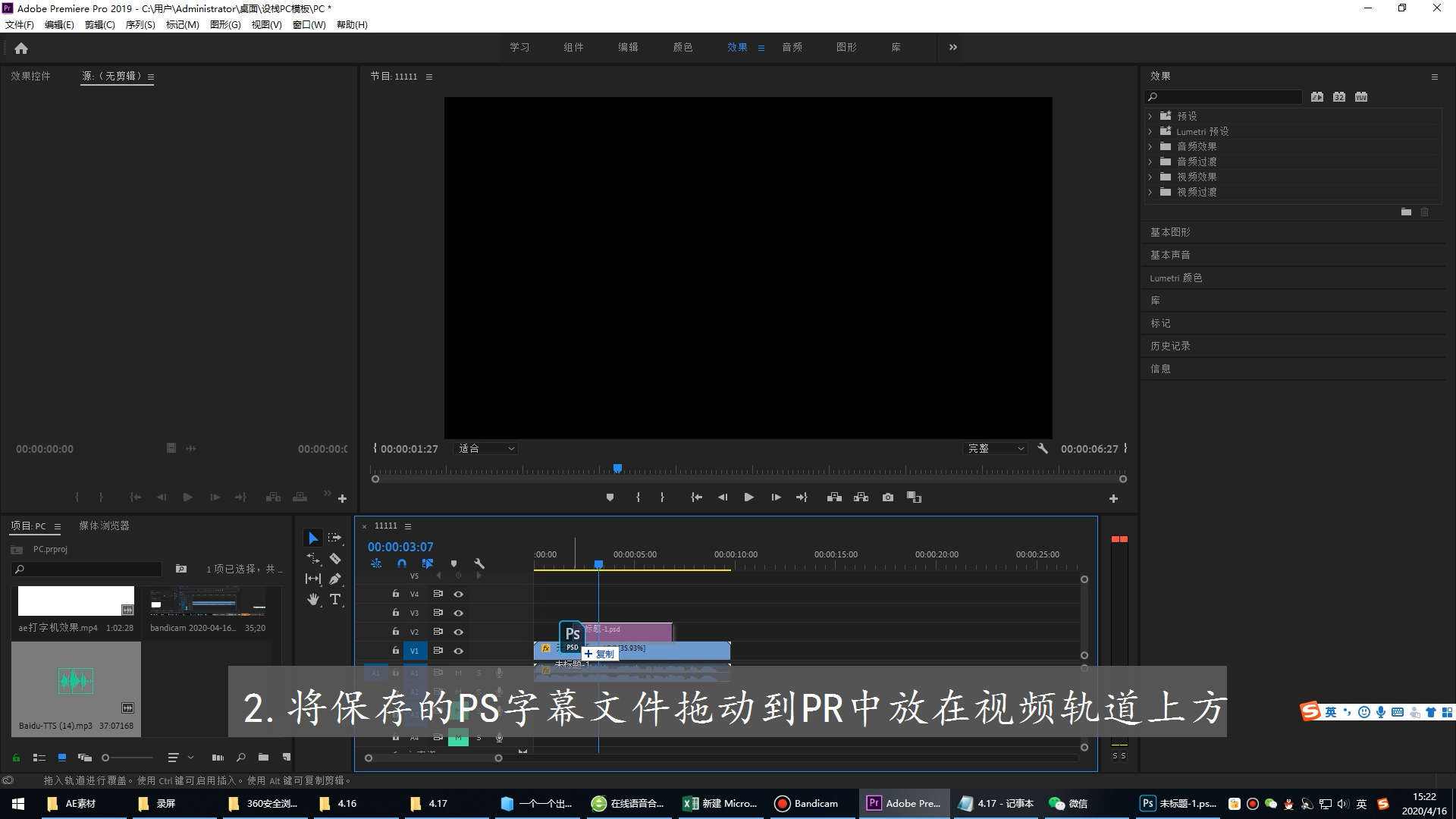Select the Razor tool

(335, 558)
